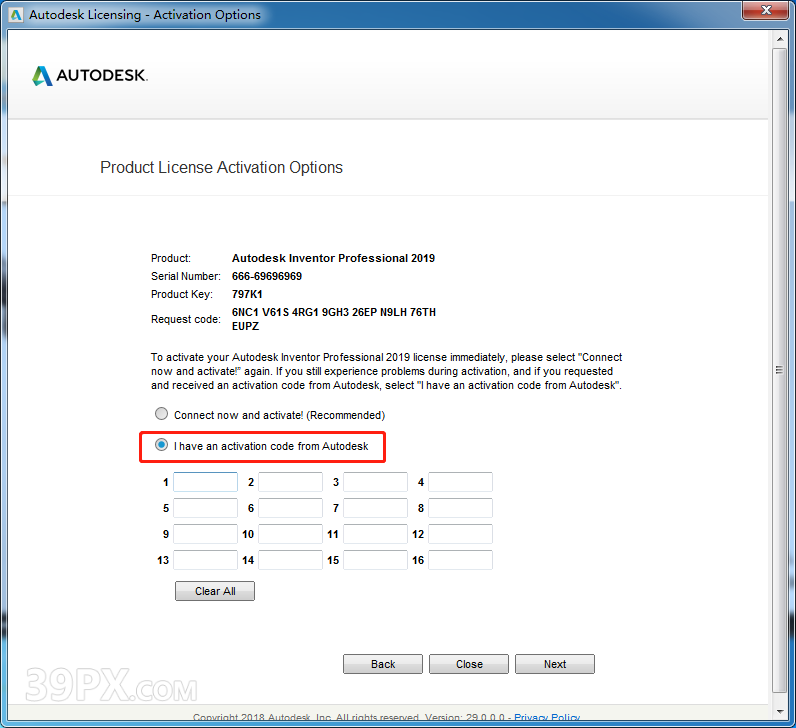Click the Autodesk logo in header

coord(90,76)
